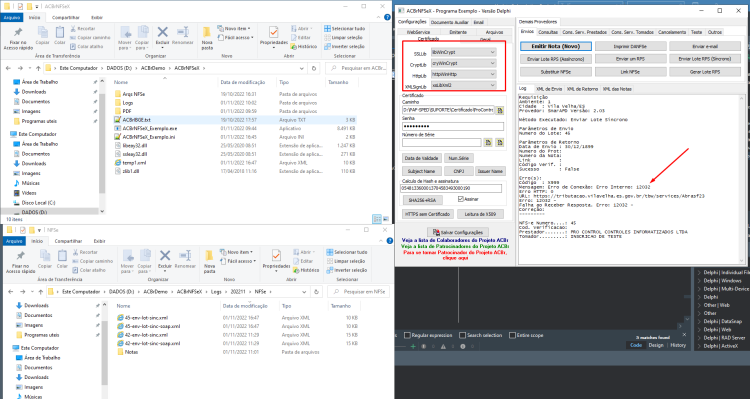Click Nova pasta in NFSe Explorer ribbon
The height and width of the screenshot is (399, 750).
tap(210, 262)
